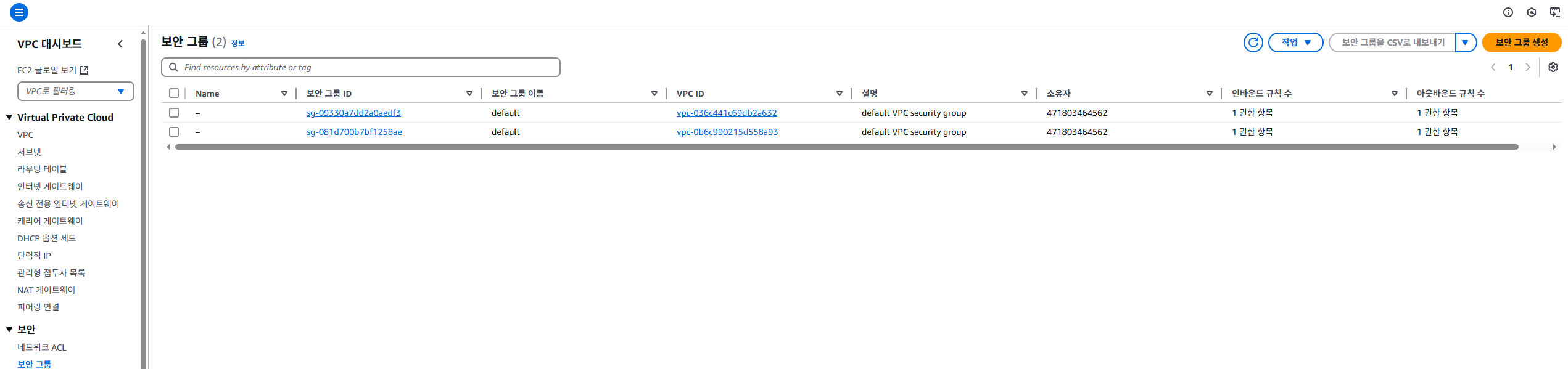1568x369 pixels.
Task: Open the hamburger navigation menu
Action: pos(19,12)
